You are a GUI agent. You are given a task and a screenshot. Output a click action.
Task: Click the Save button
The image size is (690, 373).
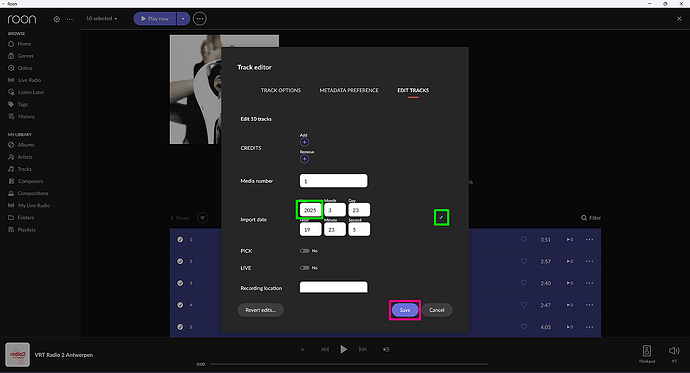click(405, 310)
